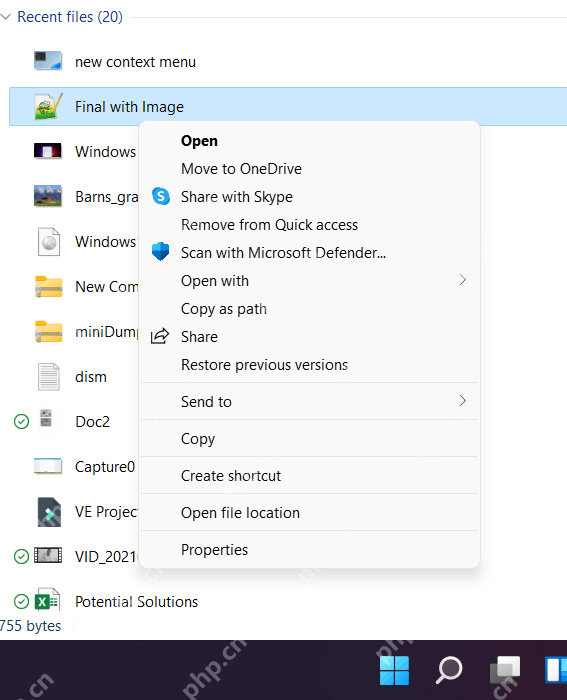Select the New Com file name
The height and width of the screenshot is (700, 567).
tap(107, 287)
